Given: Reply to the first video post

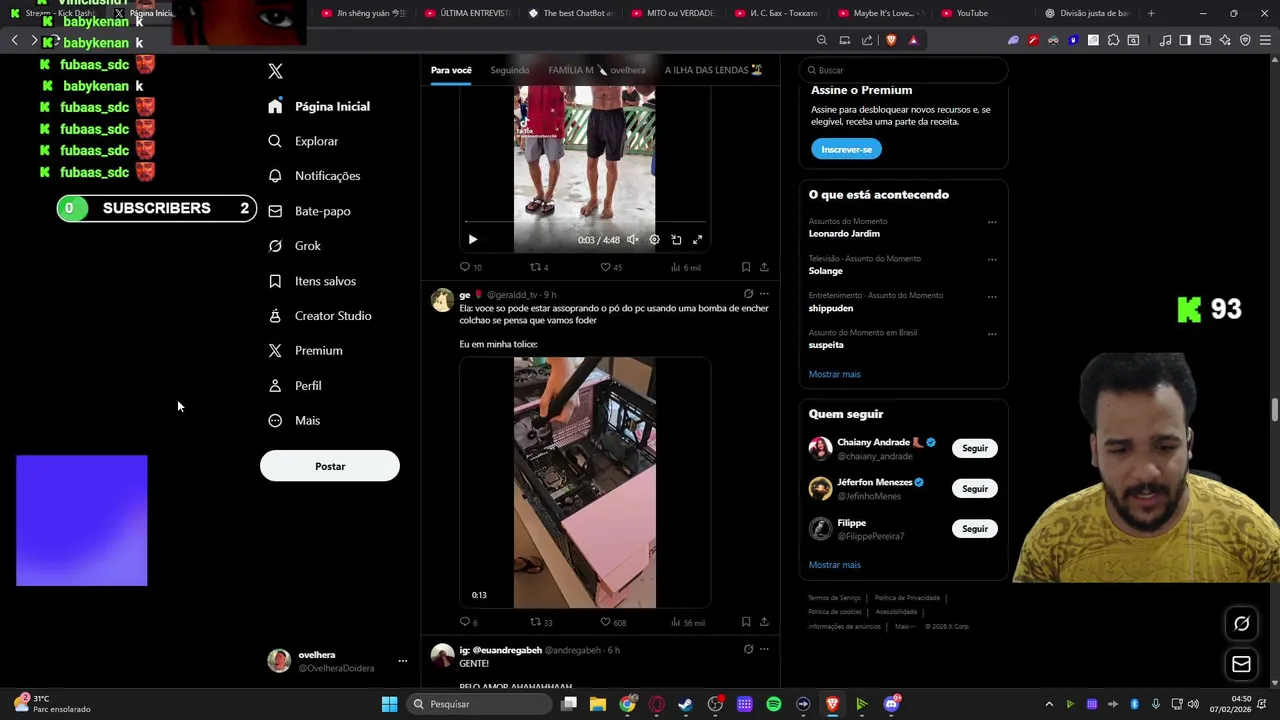Looking at the screenshot, I should click(470, 267).
